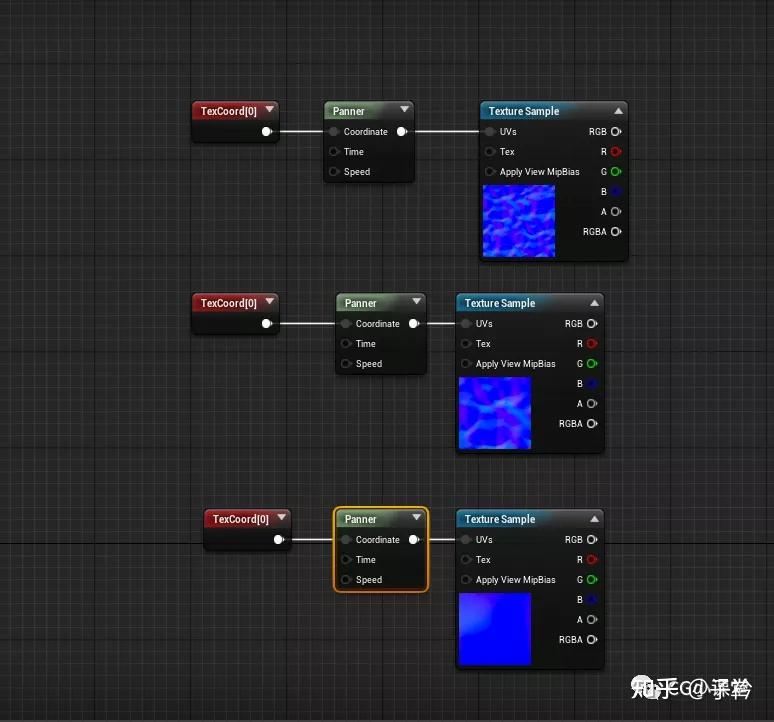Expand the middle Panner node arrow
Image resolution: width=774 pixels, height=722 pixels.
click(x=417, y=301)
